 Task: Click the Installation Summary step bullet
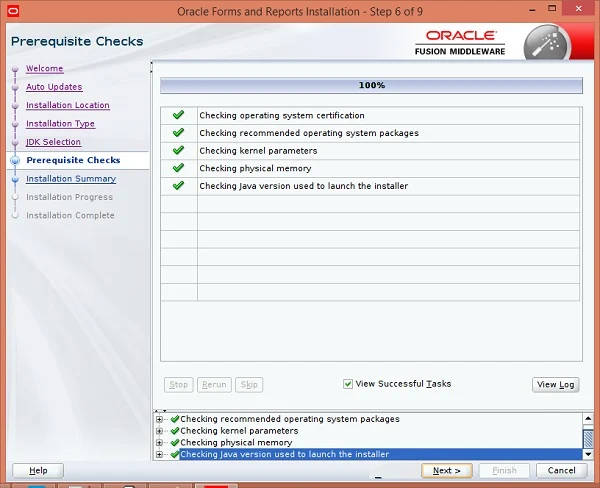[15, 179]
